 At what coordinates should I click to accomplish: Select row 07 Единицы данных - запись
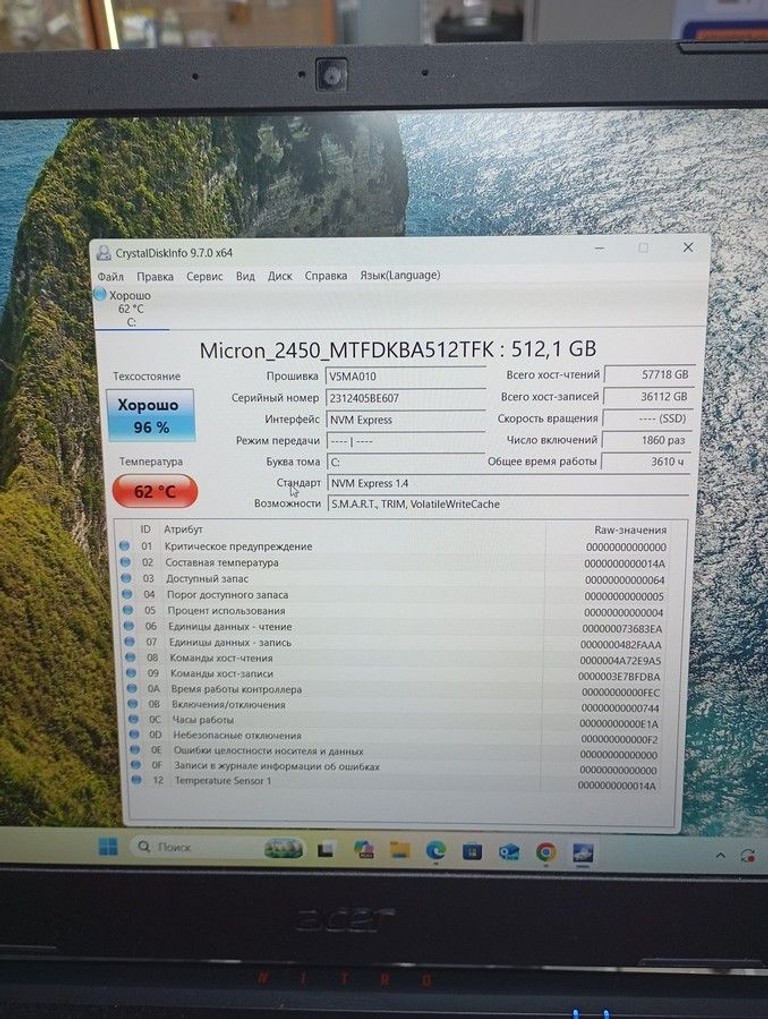[394, 643]
